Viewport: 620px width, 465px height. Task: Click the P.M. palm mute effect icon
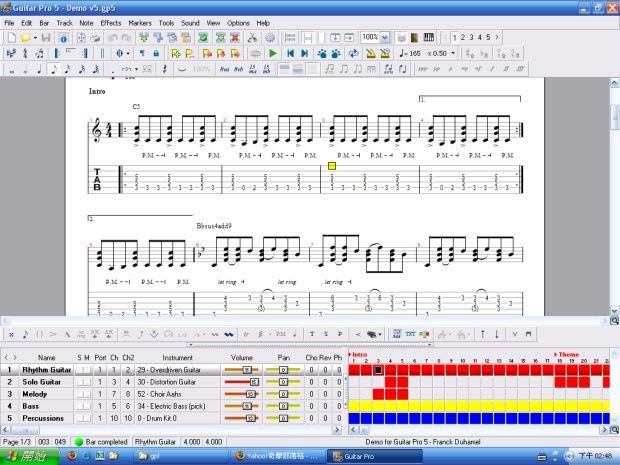(x=281, y=334)
